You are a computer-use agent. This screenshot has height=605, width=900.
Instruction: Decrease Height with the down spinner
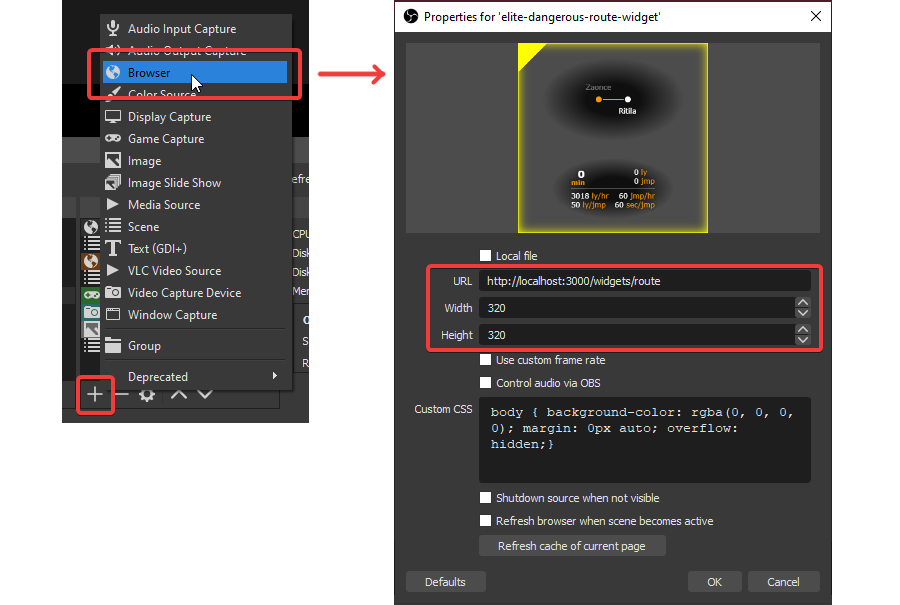point(803,340)
